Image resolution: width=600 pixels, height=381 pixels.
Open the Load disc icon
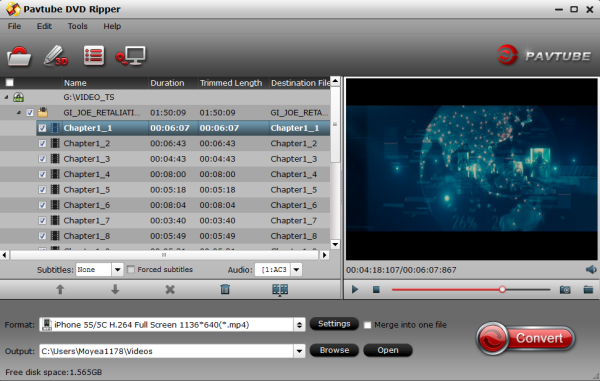pos(19,56)
